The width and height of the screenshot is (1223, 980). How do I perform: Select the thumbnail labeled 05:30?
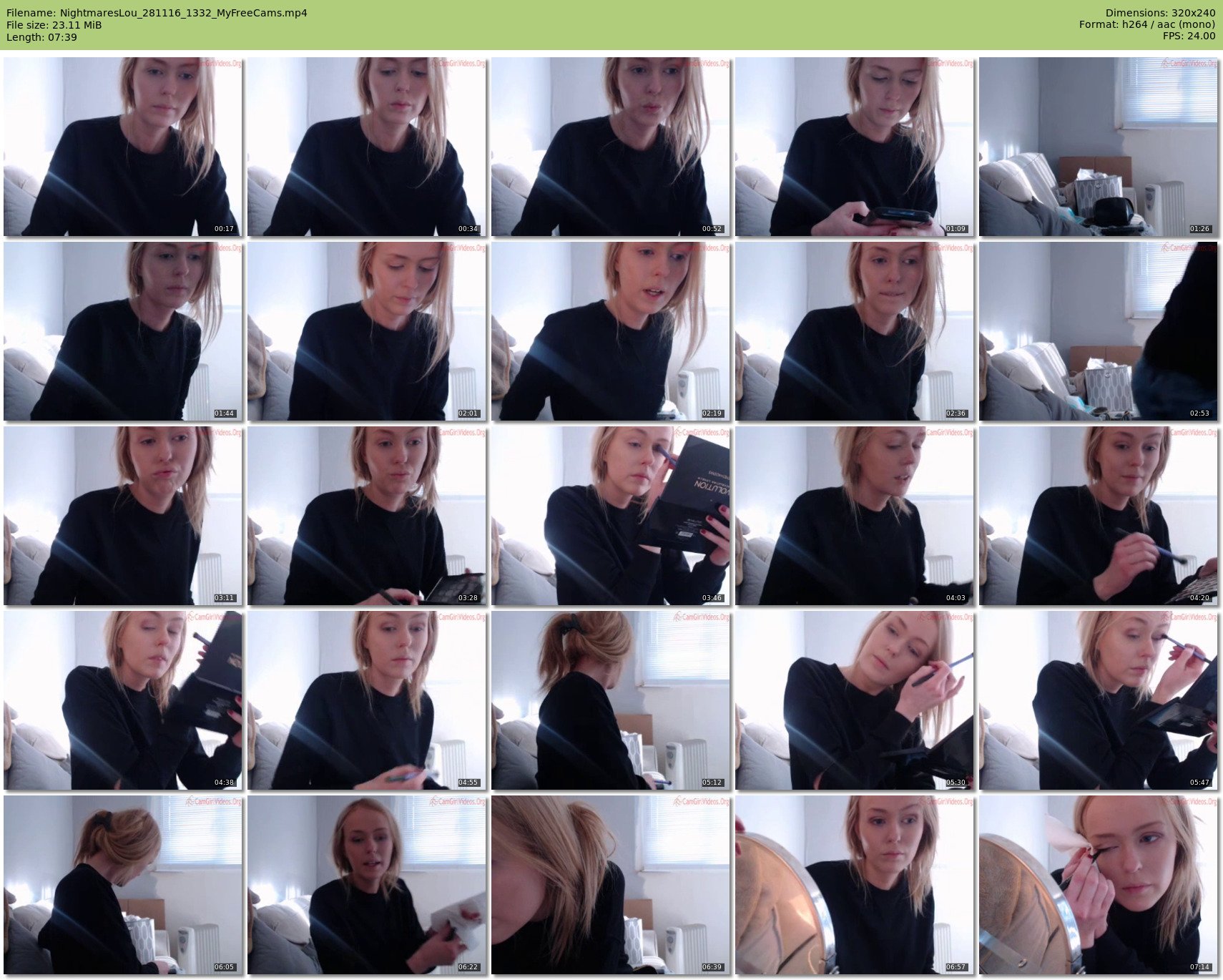coord(854,700)
